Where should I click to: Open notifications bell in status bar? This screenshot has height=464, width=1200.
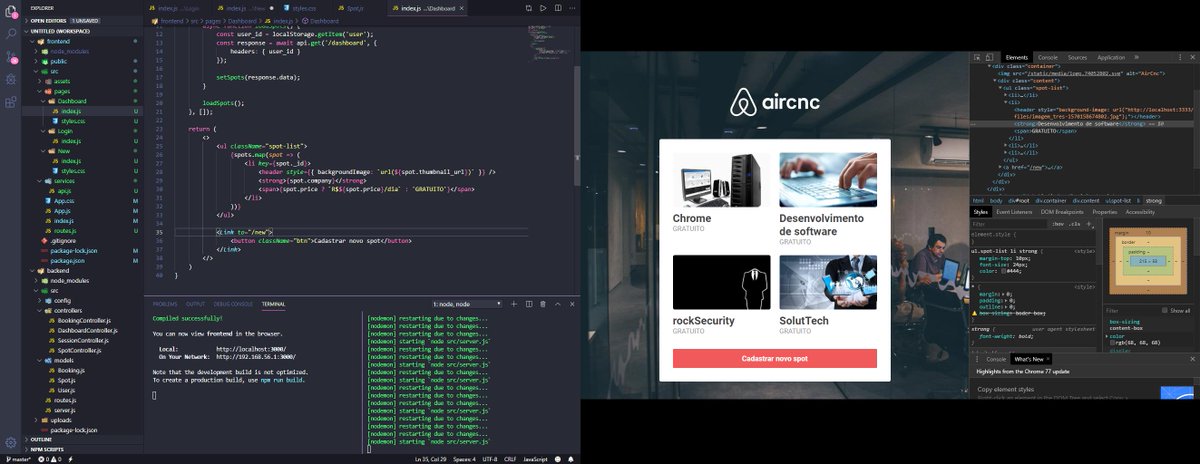(570, 459)
